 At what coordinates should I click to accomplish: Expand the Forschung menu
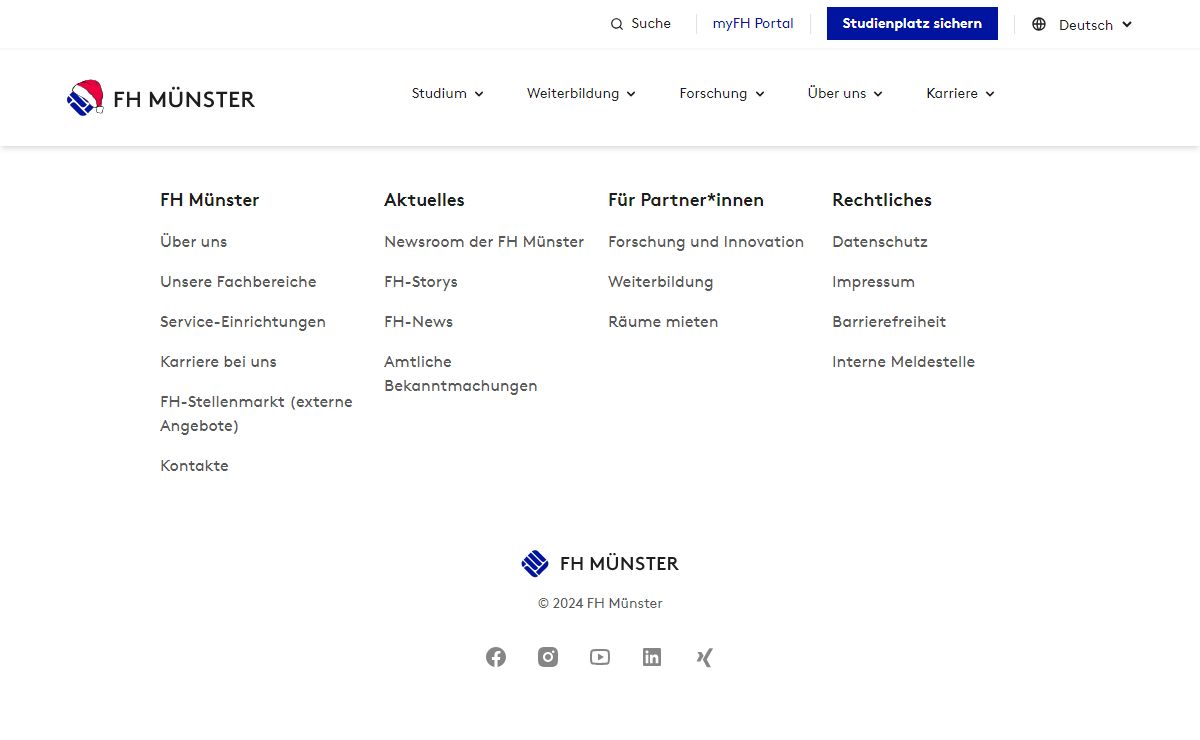[x=721, y=94]
